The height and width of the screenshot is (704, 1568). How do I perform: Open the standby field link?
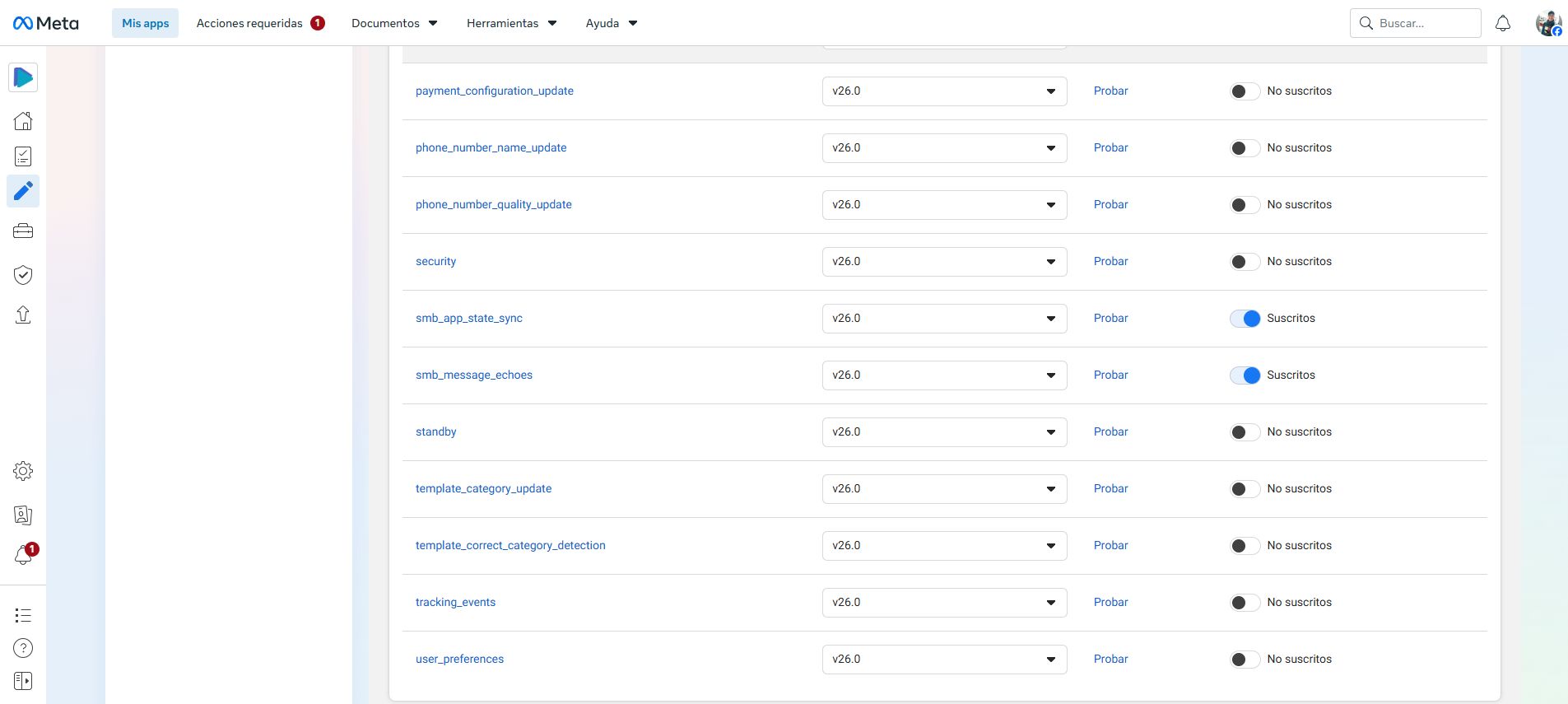click(435, 431)
